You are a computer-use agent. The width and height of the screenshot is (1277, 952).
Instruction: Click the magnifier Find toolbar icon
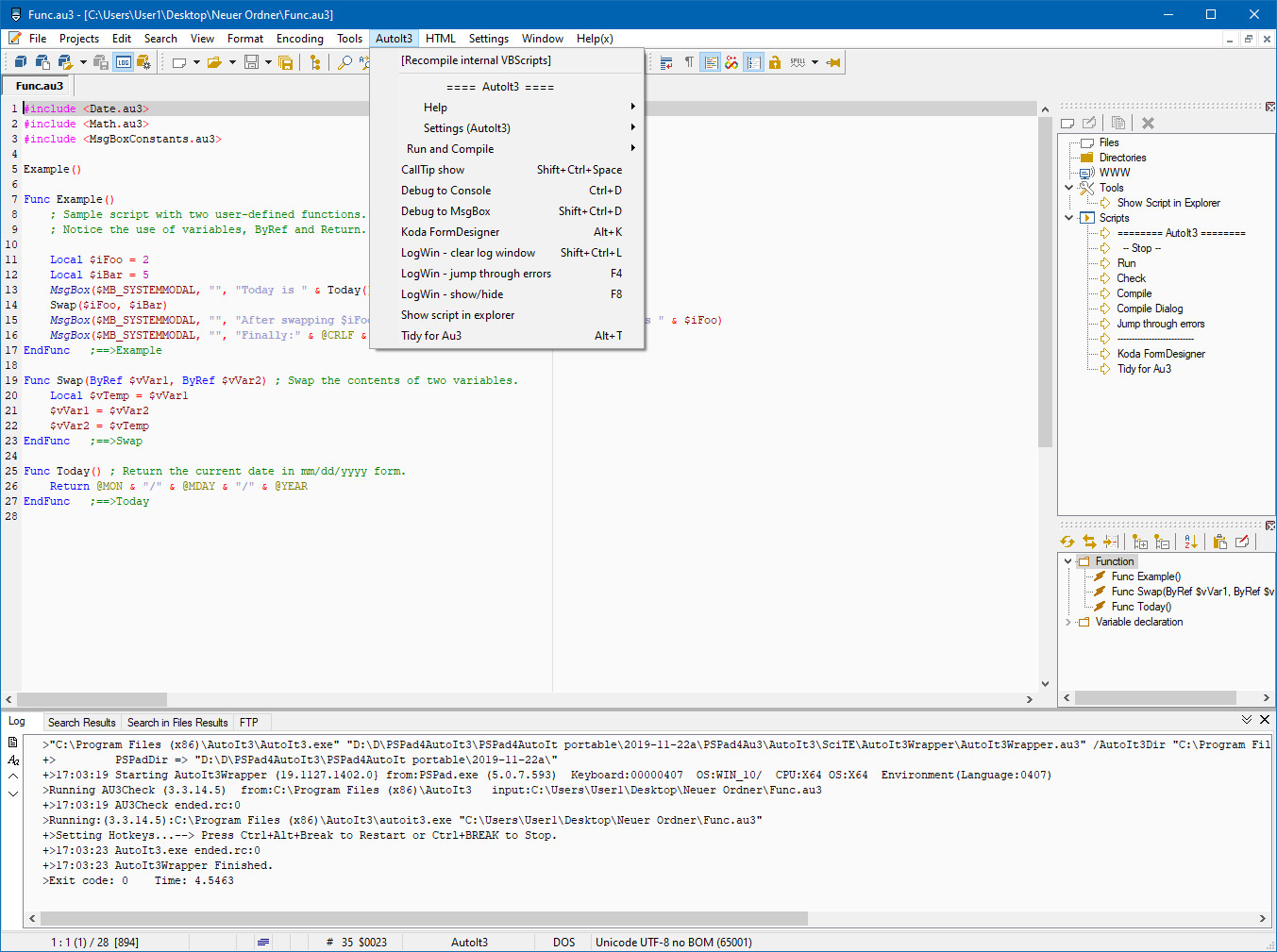344,62
